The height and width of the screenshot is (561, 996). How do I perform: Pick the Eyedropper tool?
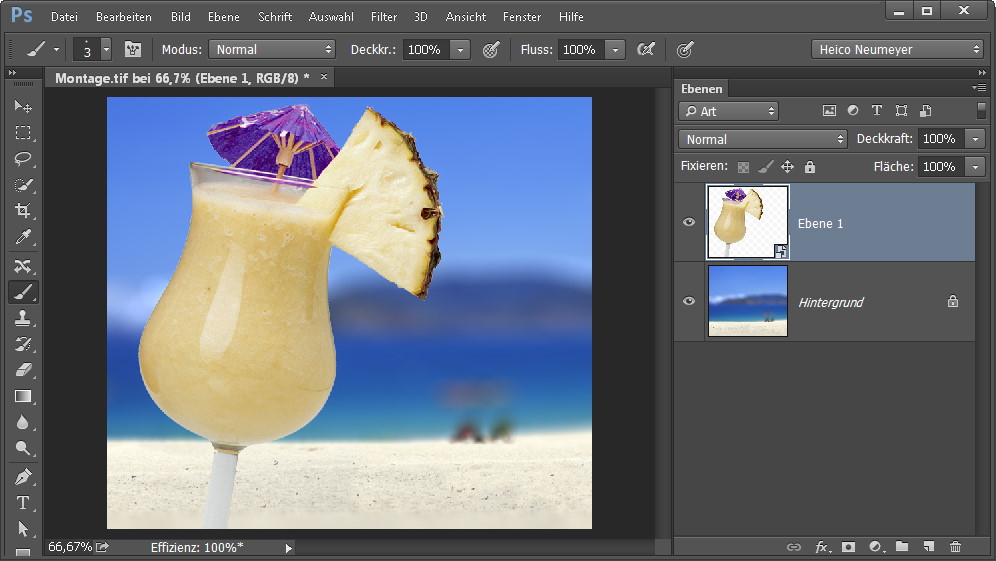tap(23, 237)
